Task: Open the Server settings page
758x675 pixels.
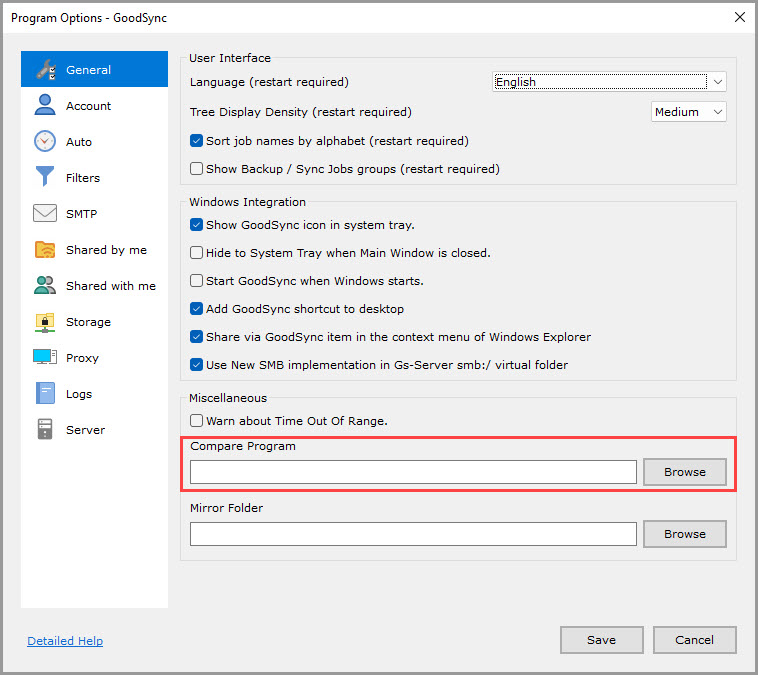Action: coord(94,429)
